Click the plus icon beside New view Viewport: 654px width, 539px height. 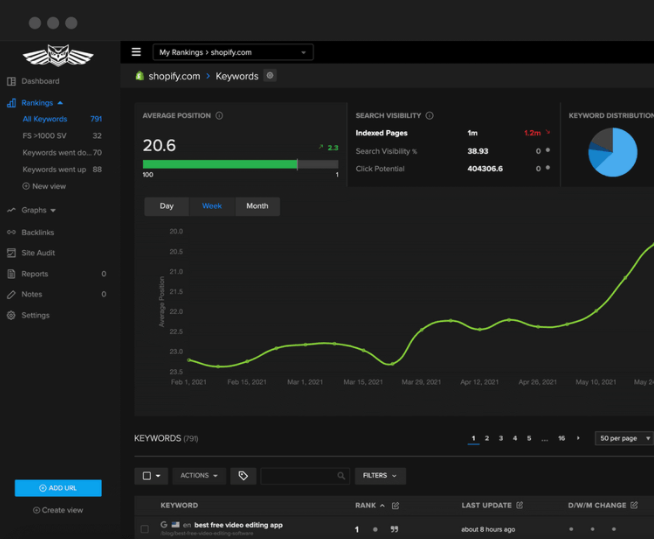point(26,186)
